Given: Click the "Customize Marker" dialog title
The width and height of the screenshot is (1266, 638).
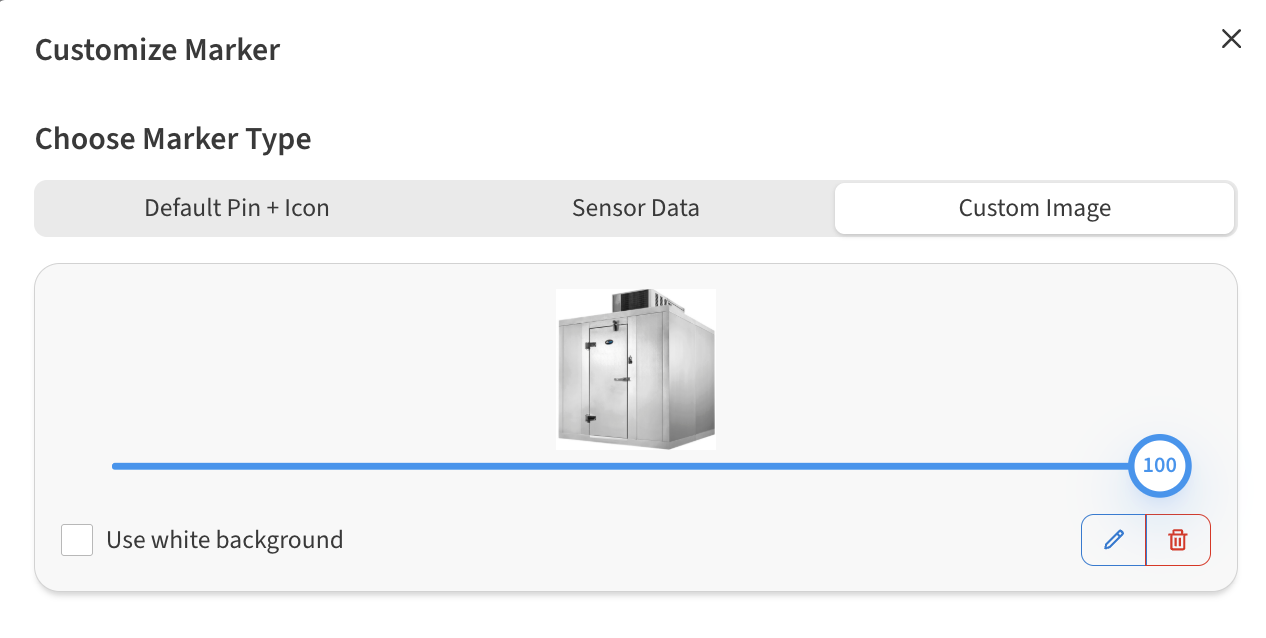Looking at the screenshot, I should 157,49.
